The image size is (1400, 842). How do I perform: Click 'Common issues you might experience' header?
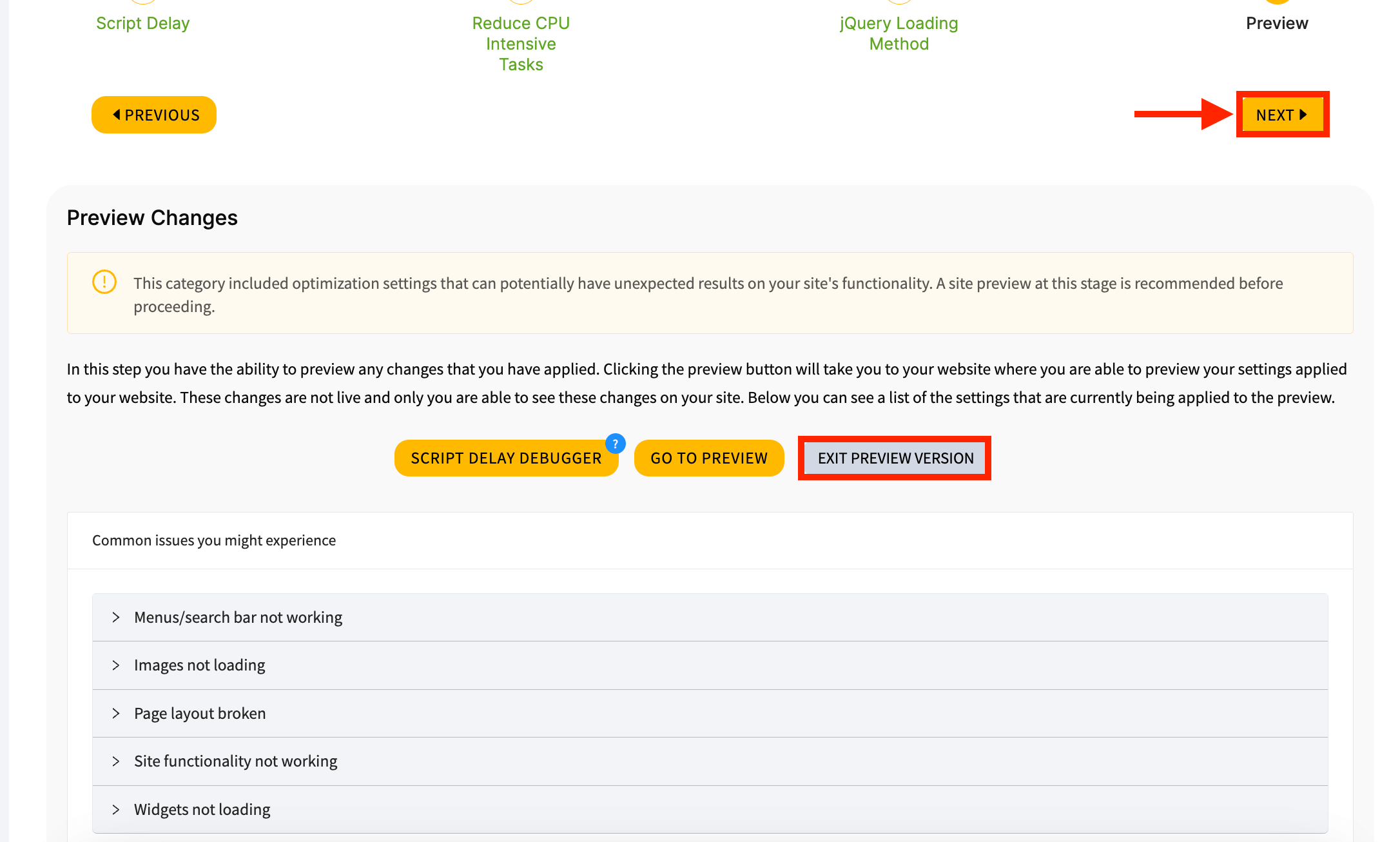point(214,540)
